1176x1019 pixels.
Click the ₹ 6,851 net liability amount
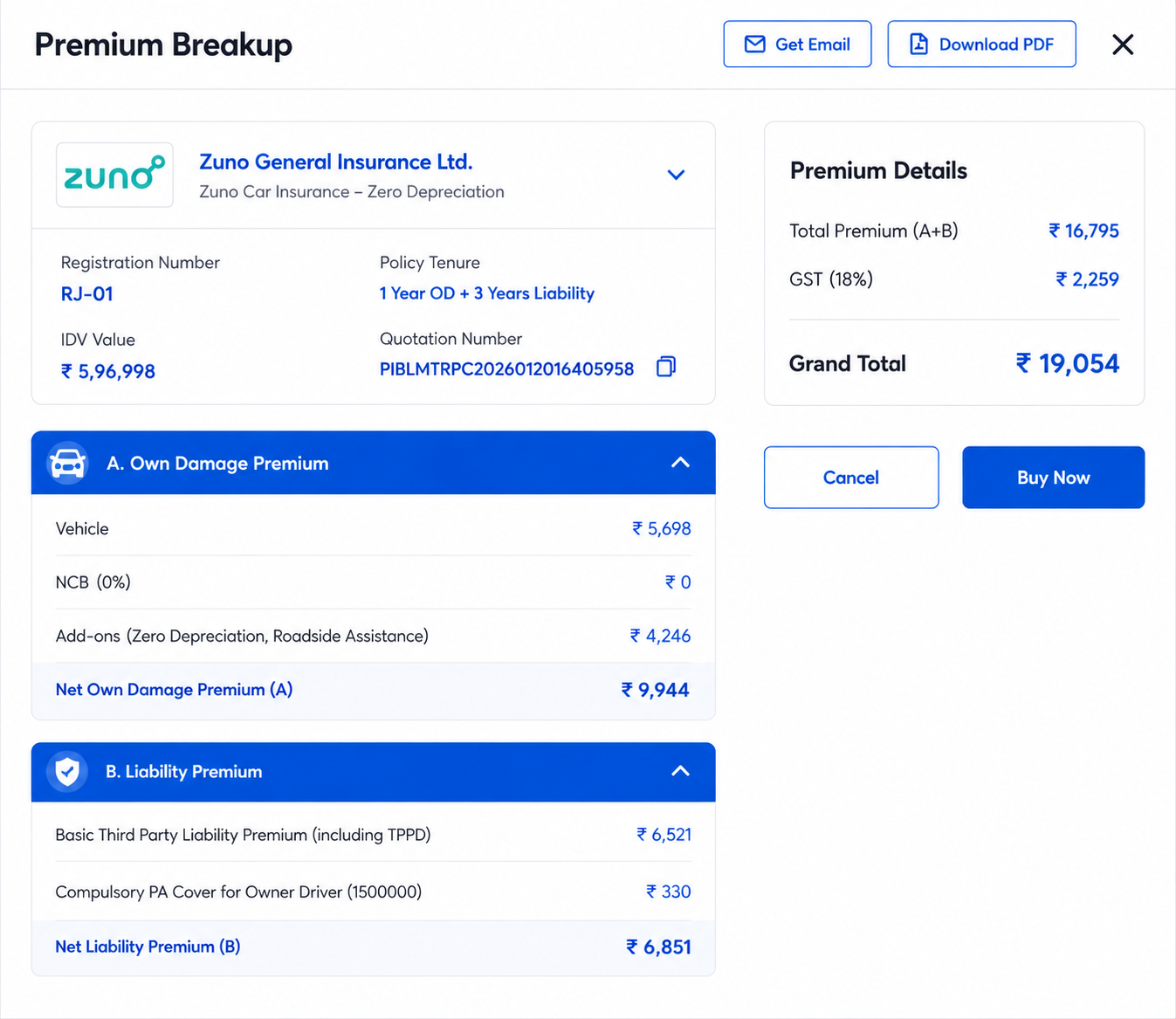click(658, 947)
